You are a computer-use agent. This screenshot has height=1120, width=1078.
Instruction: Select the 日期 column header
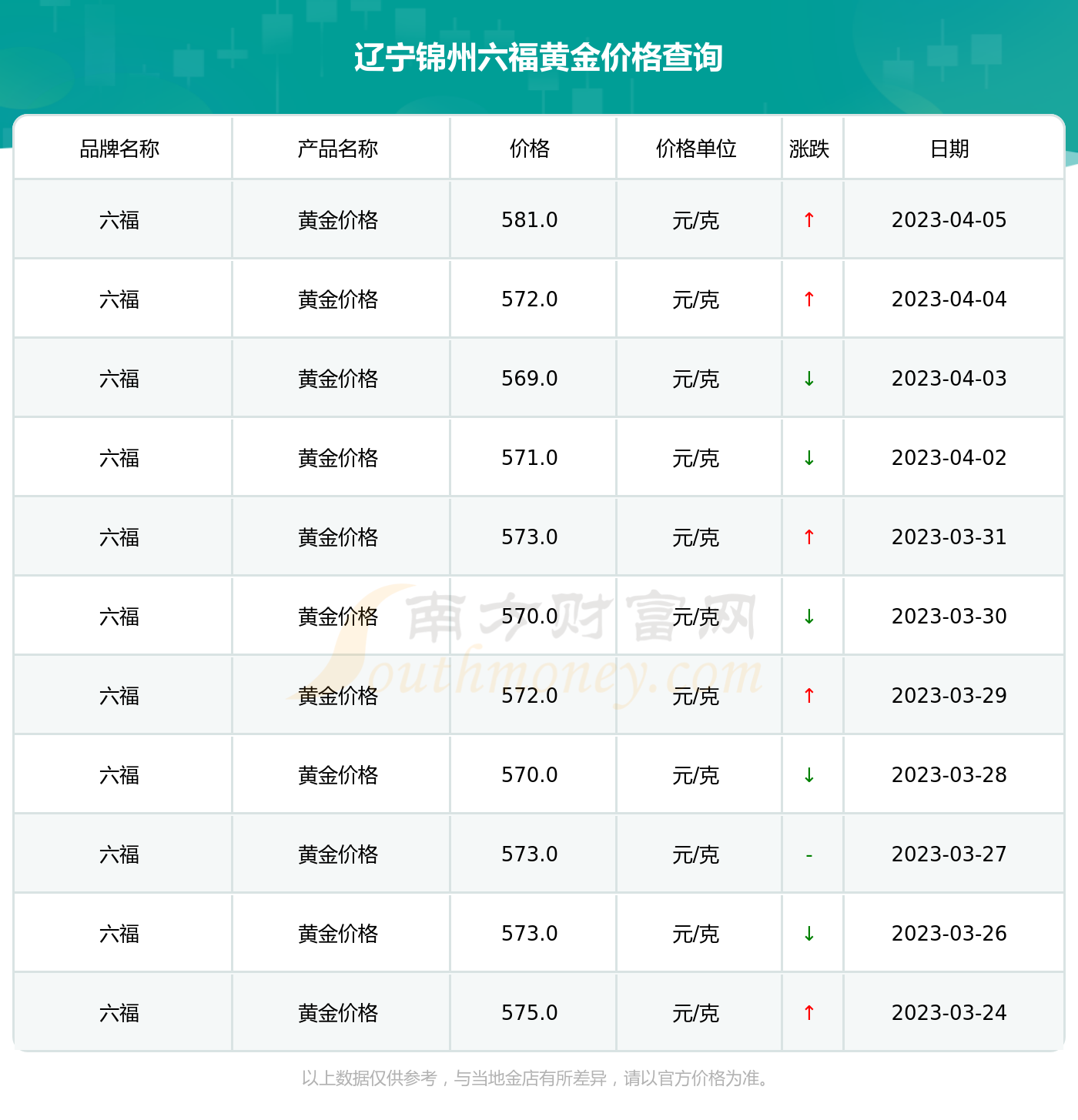click(949, 149)
